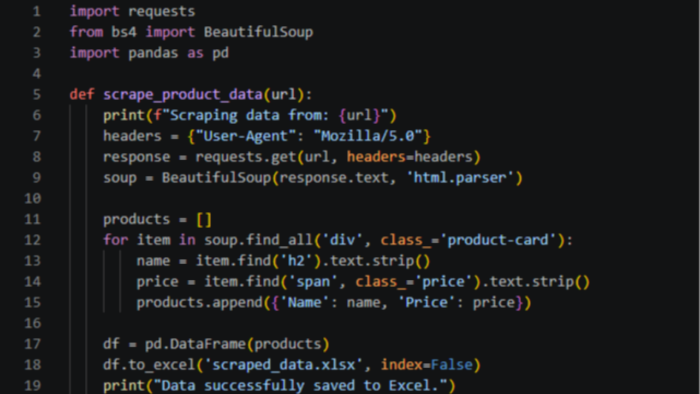Click the 'product-card' string
700x394 pixels.
point(498,240)
